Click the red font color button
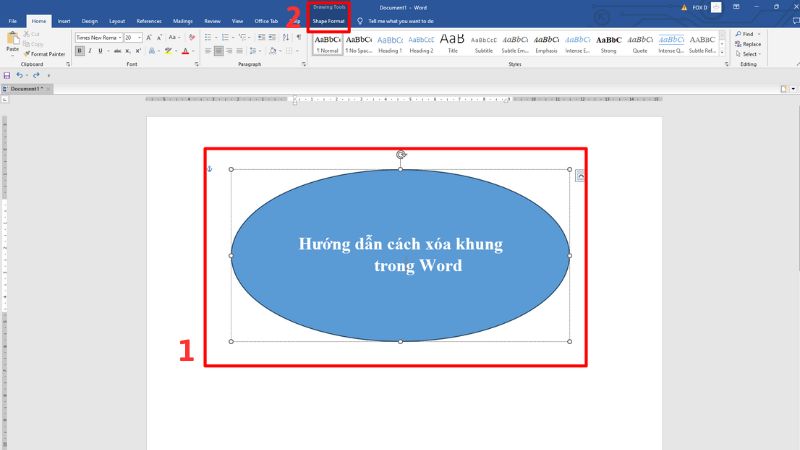This screenshot has width=800, height=450. point(186,51)
